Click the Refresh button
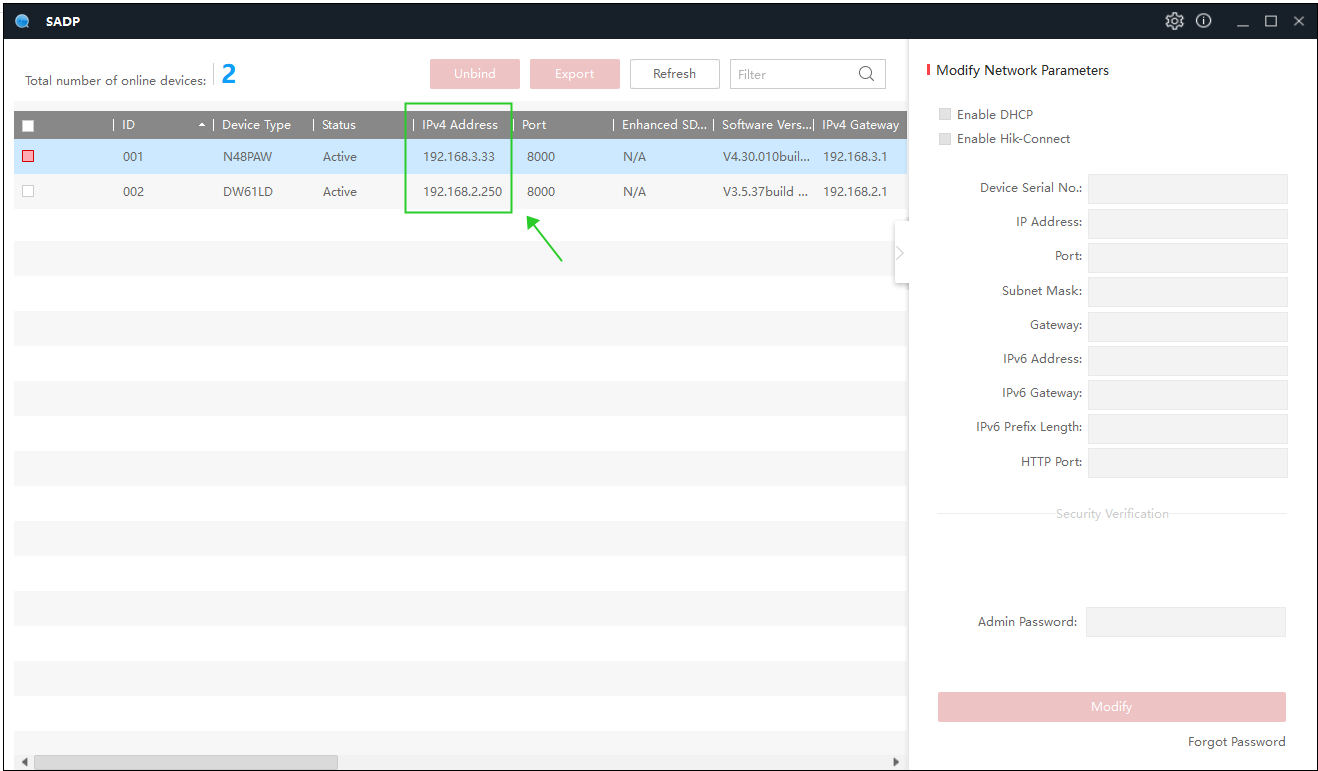 (674, 74)
